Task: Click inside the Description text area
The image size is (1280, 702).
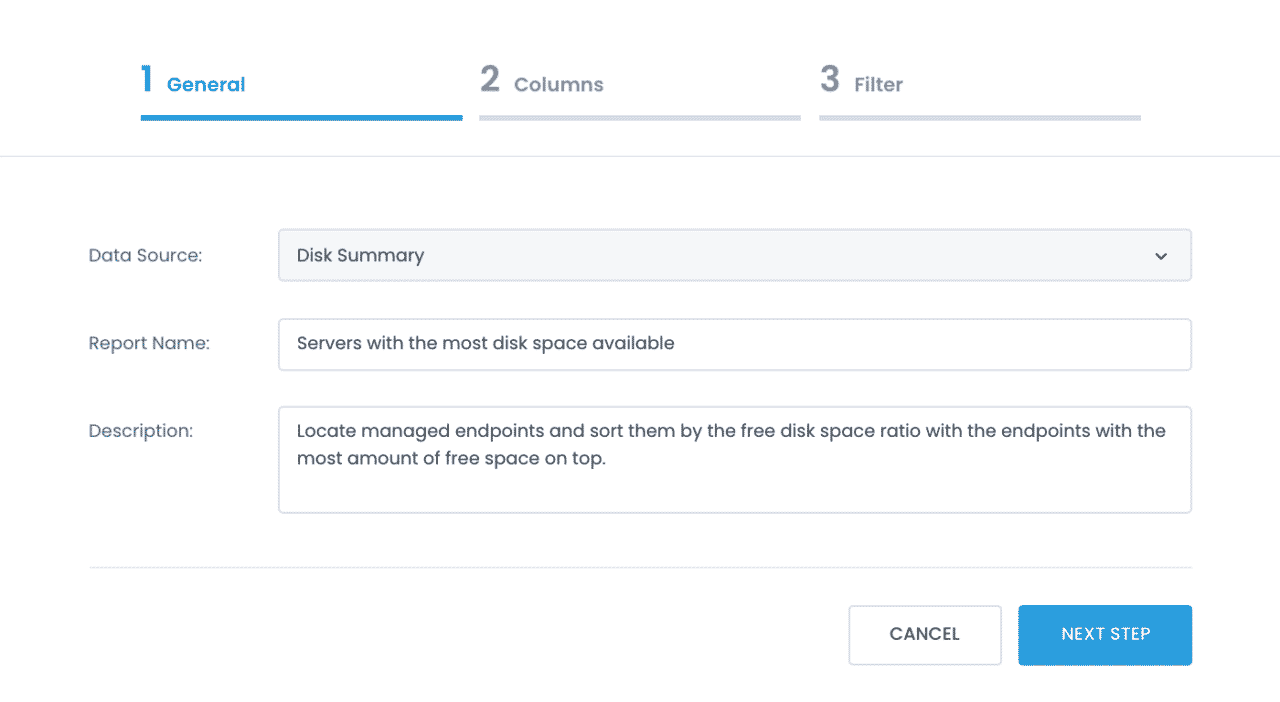Action: 735,460
